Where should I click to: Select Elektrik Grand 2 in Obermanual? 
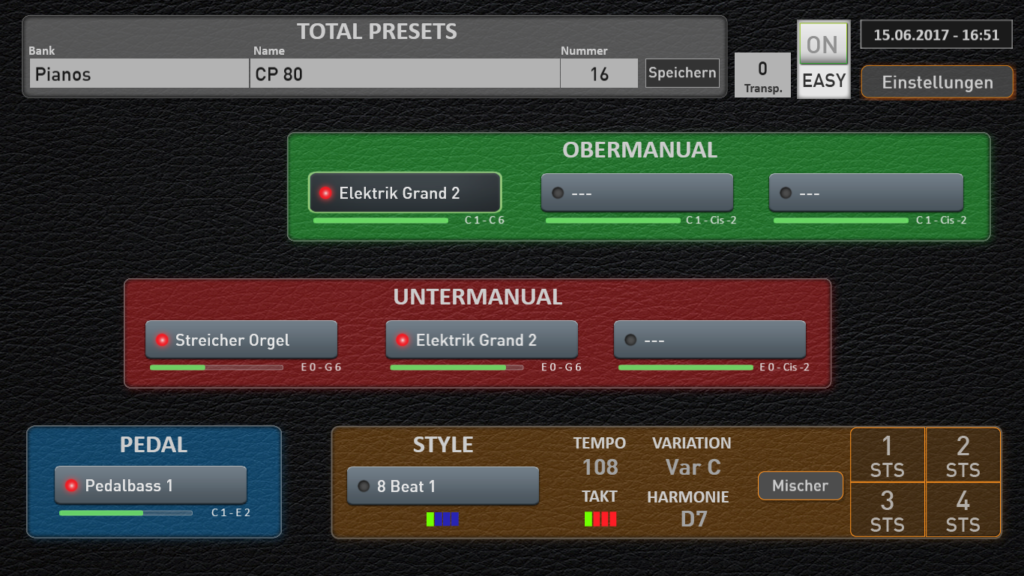pyautogui.click(x=405, y=193)
